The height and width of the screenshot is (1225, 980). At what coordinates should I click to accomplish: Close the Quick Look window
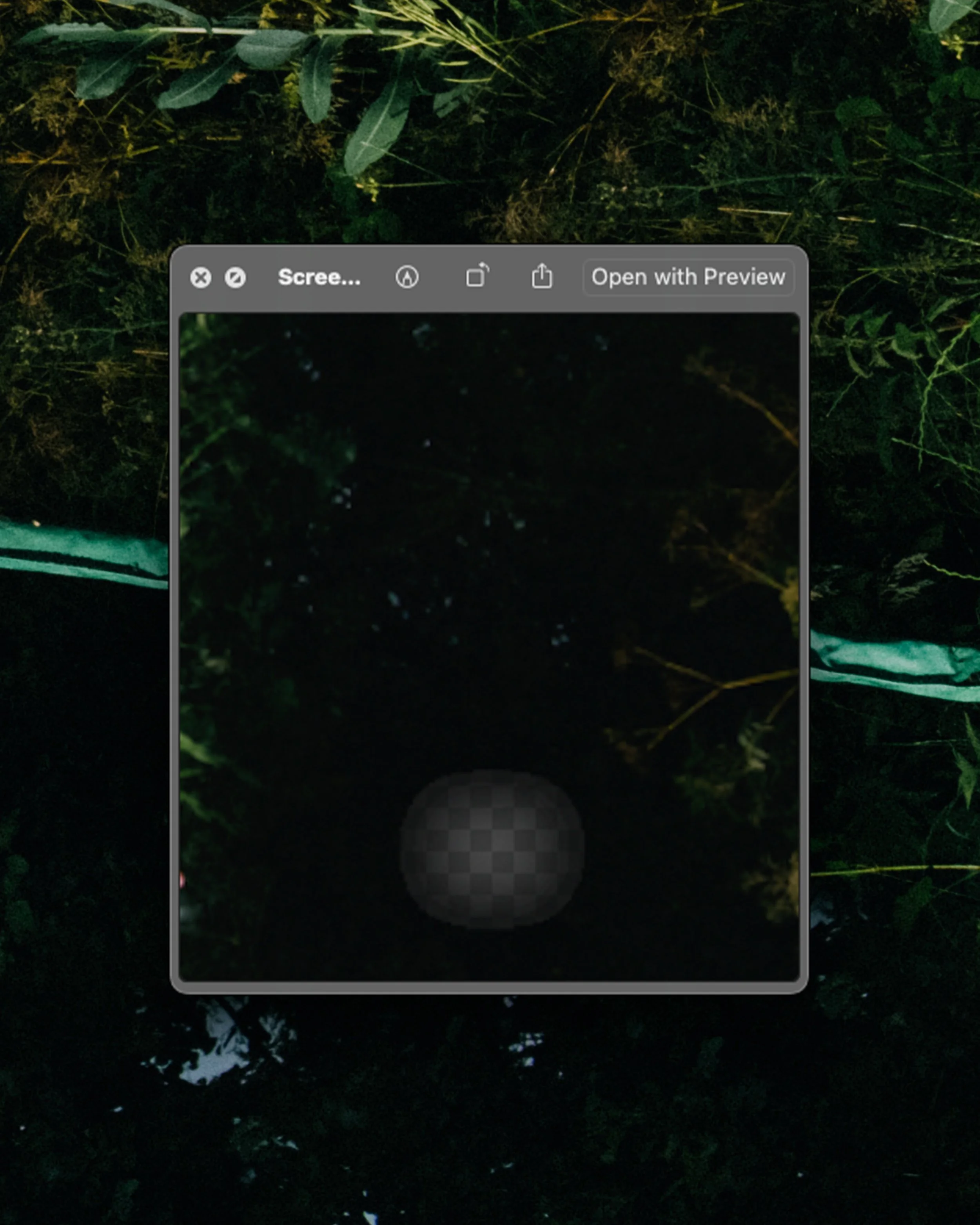point(201,278)
